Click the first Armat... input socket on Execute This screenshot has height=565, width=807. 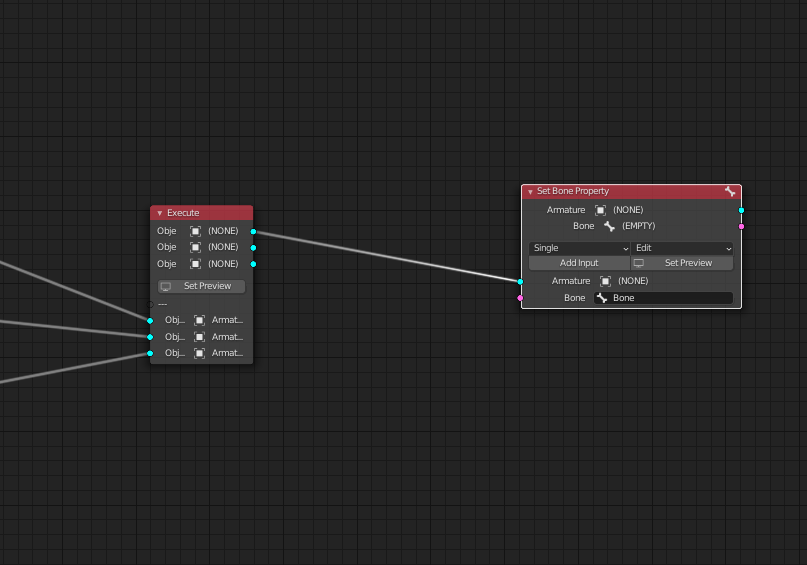pos(150,321)
